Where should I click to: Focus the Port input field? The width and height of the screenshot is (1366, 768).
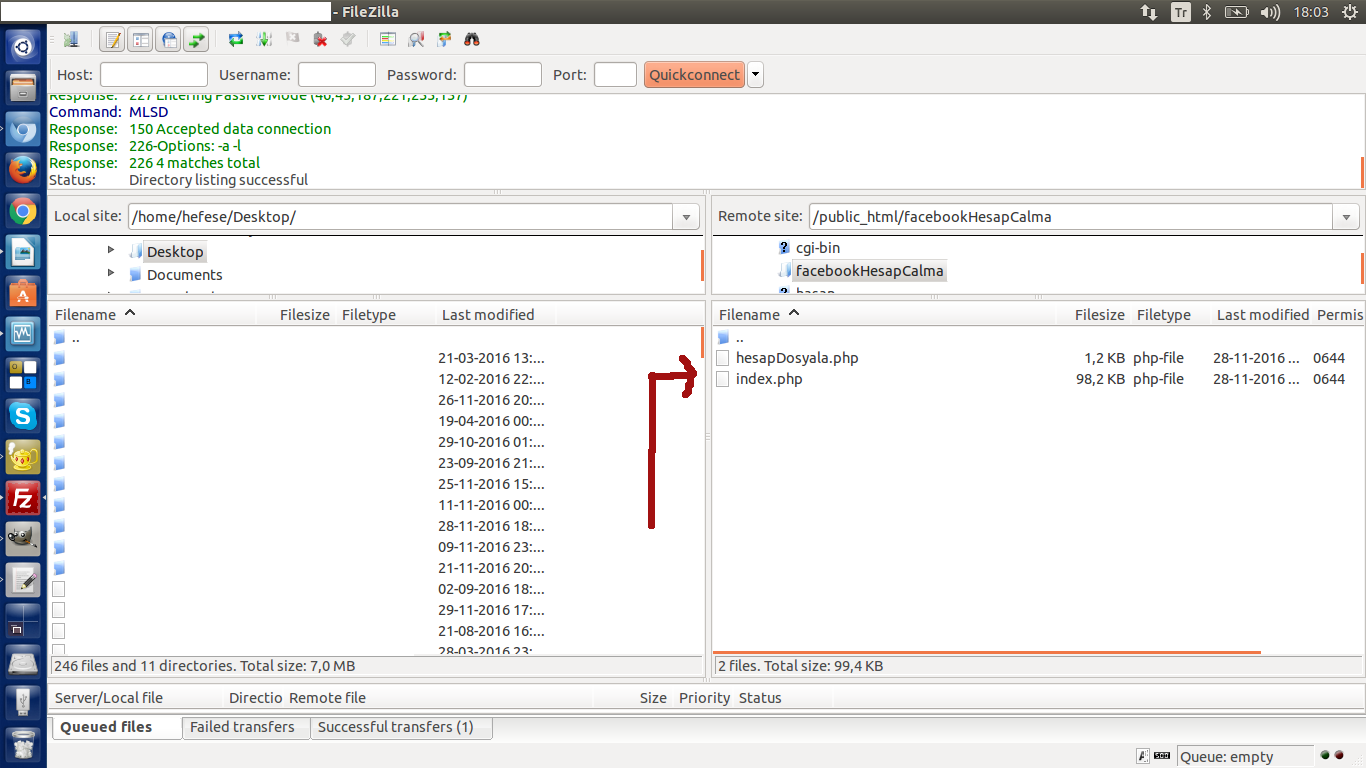615,75
